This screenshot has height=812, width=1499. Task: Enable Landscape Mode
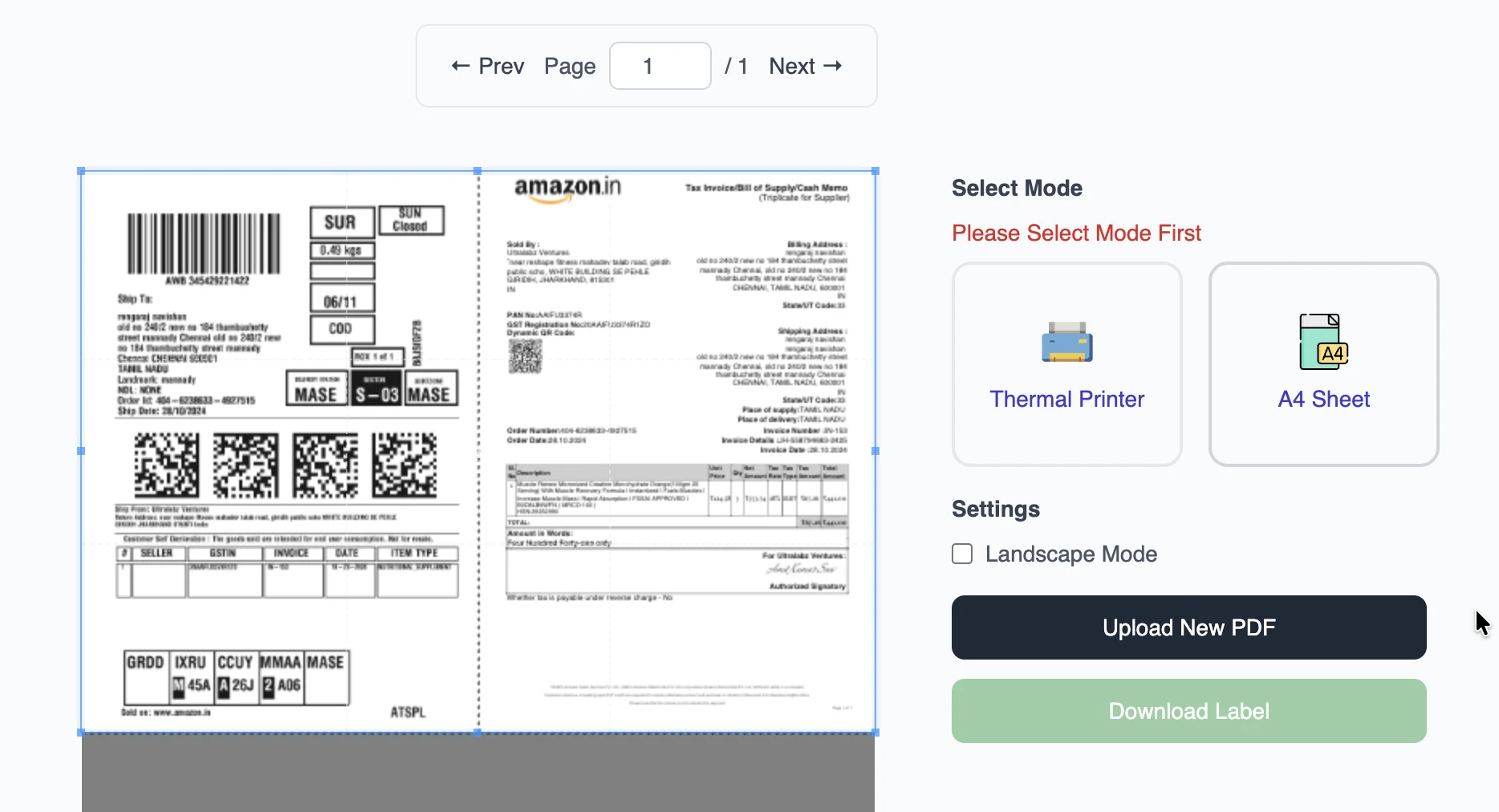[961, 554]
